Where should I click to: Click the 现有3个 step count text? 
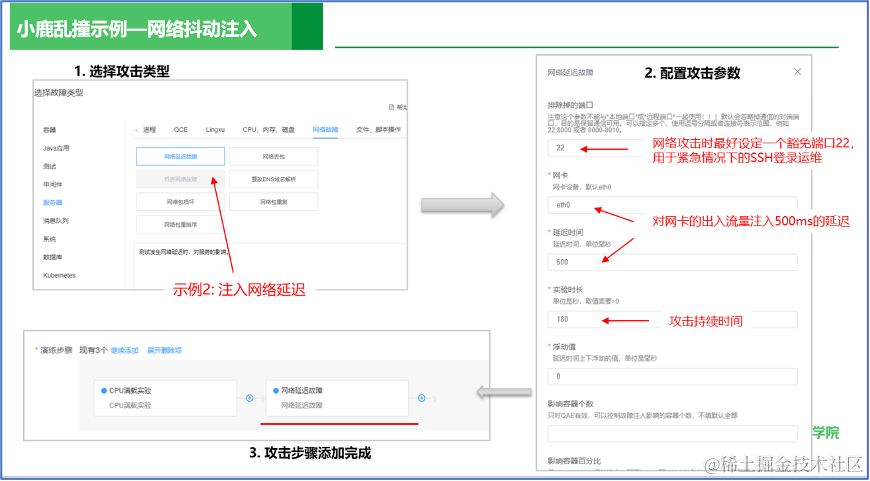click(x=93, y=351)
